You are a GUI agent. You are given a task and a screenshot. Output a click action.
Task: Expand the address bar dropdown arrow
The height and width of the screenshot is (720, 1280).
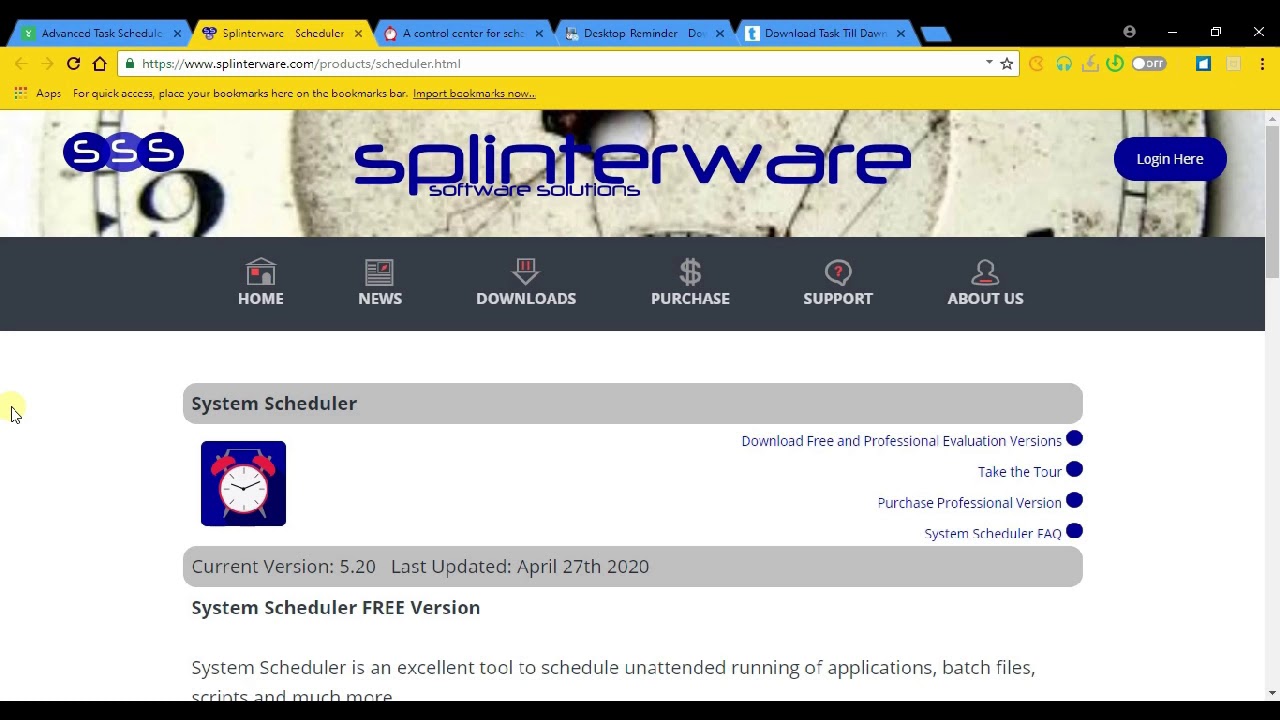click(989, 63)
